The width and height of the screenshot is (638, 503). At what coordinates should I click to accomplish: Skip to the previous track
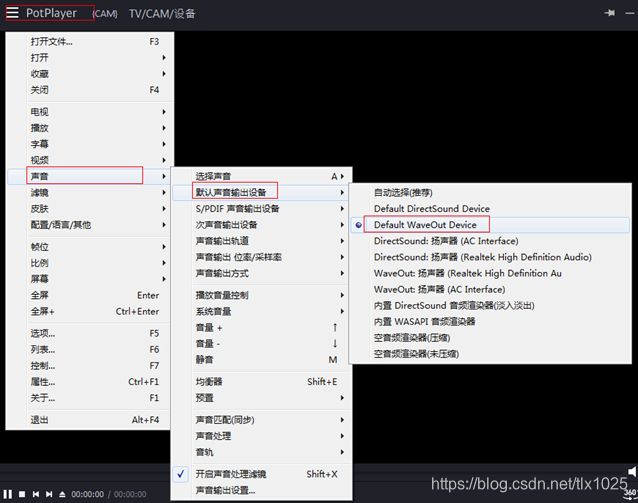click(x=36, y=494)
